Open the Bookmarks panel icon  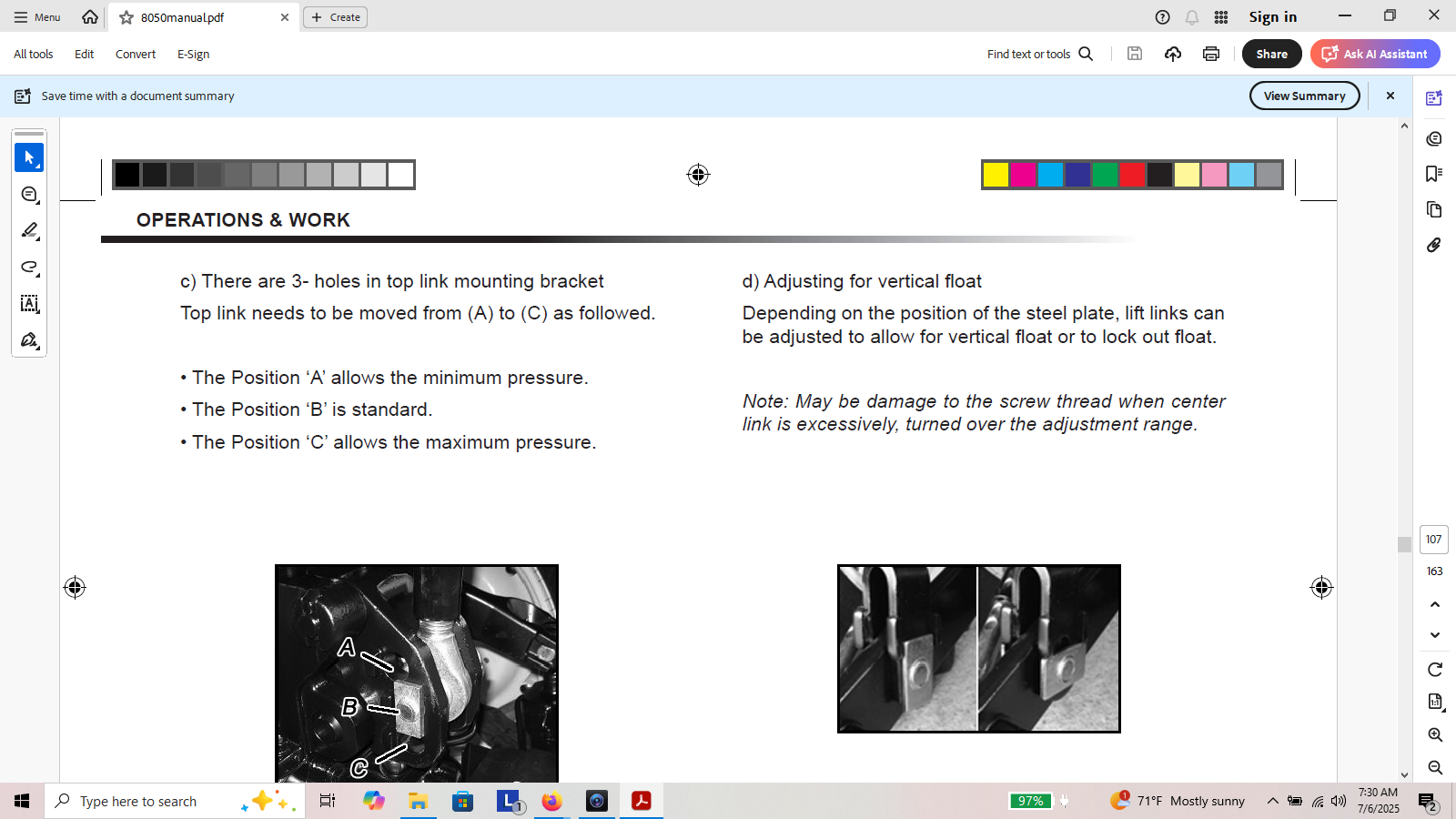point(1434,174)
